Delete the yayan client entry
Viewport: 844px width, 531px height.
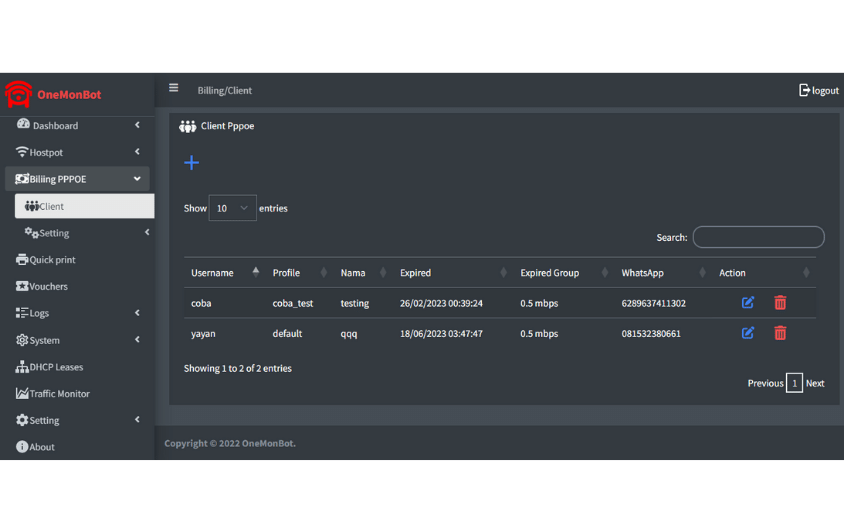pyautogui.click(x=780, y=333)
